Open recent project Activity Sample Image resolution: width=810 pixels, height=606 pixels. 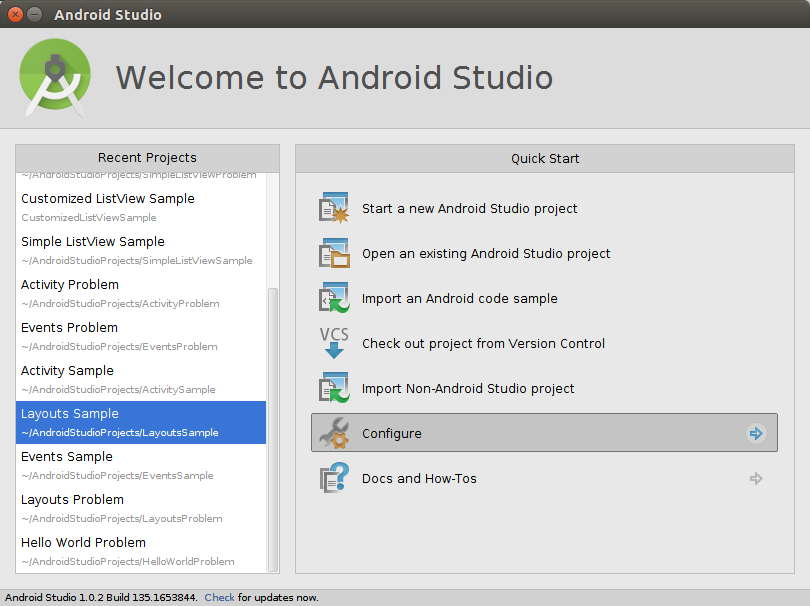[x=141, y=379]
